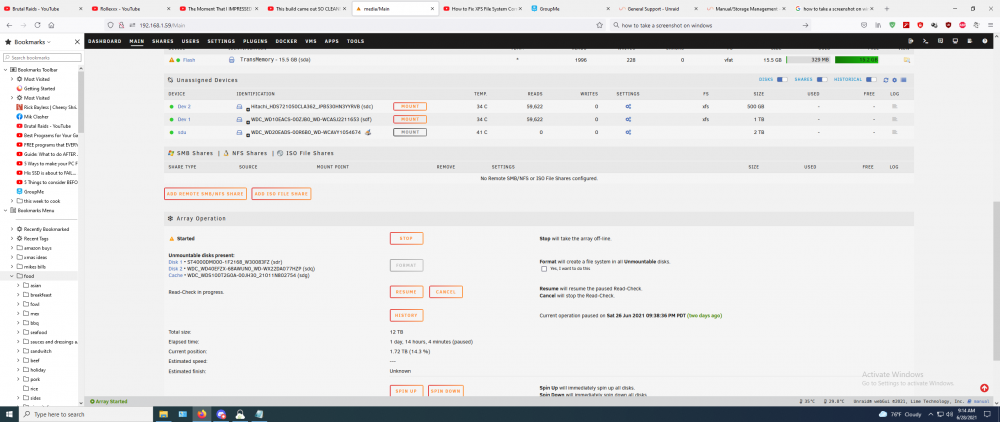Image resolution: width=1000 pixels, height=422 pixels.
Task: Open Unassigned Devices settings gear
Action: coord(894,80)
